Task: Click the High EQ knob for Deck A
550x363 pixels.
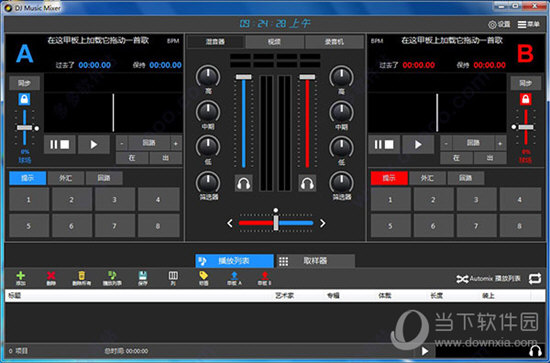Action: (208, 76)
